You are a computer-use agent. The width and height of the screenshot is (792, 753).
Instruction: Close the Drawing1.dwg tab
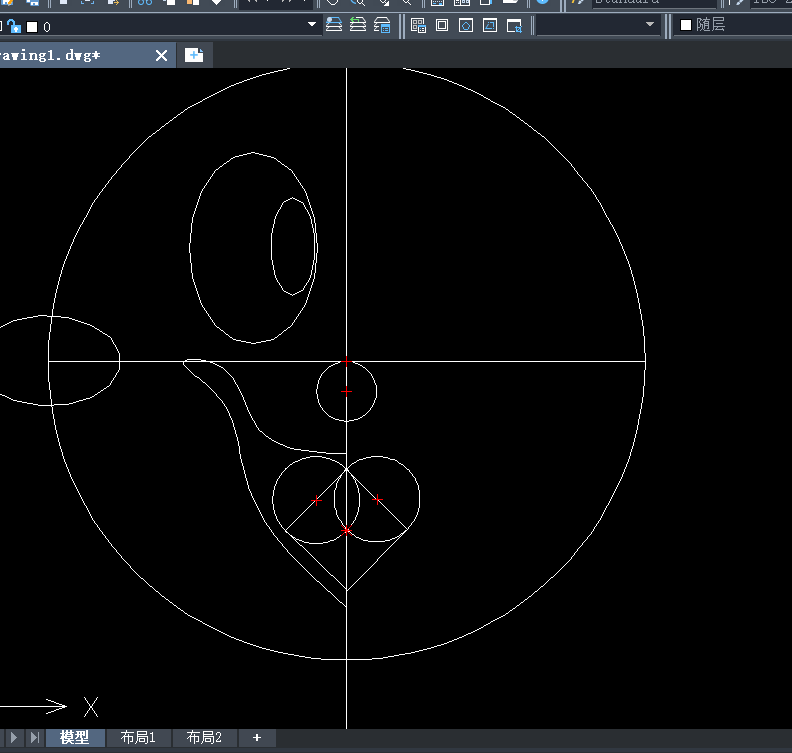tap(162, 56)
